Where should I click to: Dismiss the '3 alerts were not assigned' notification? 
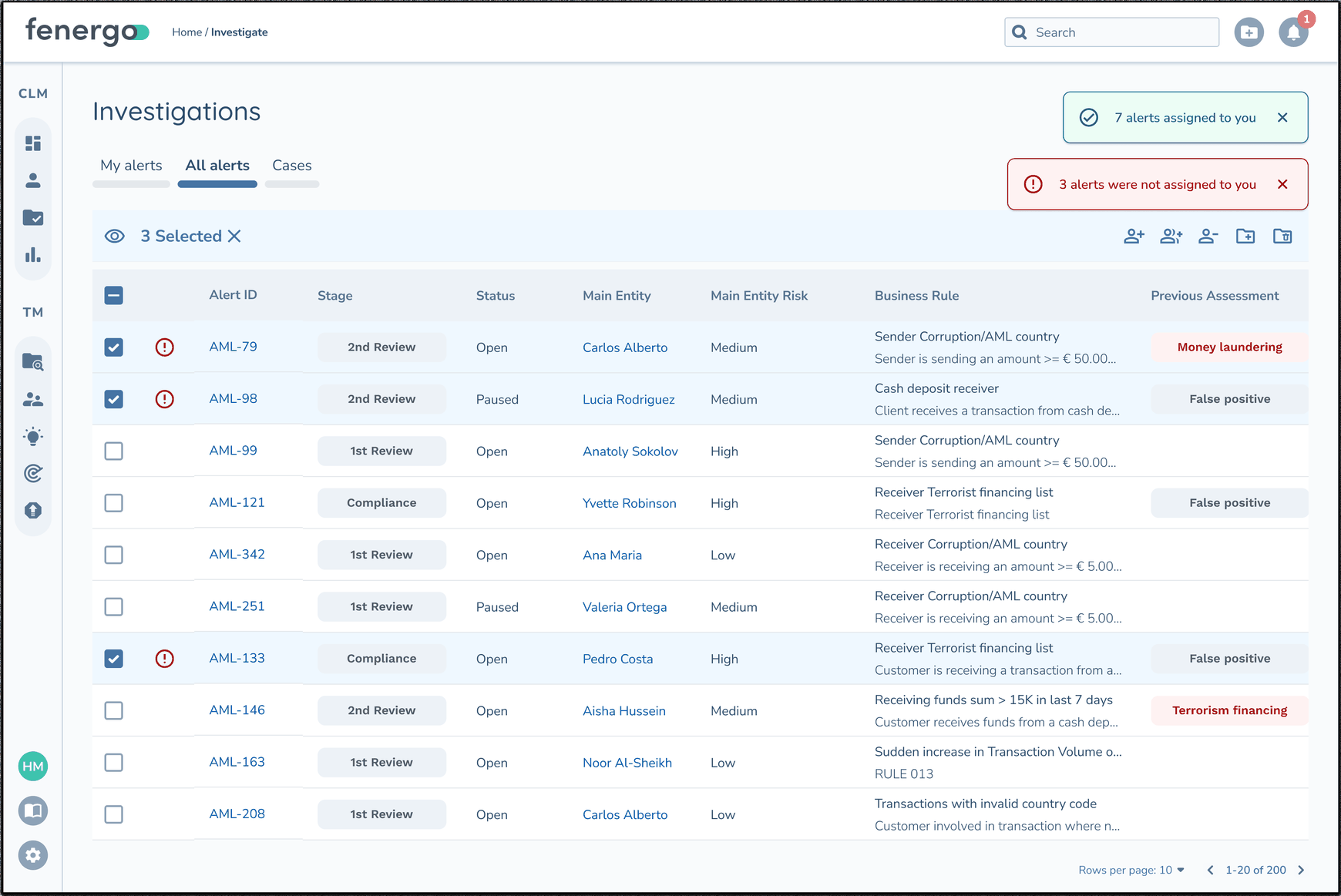pyautogui.click(x=1282, y=184)
